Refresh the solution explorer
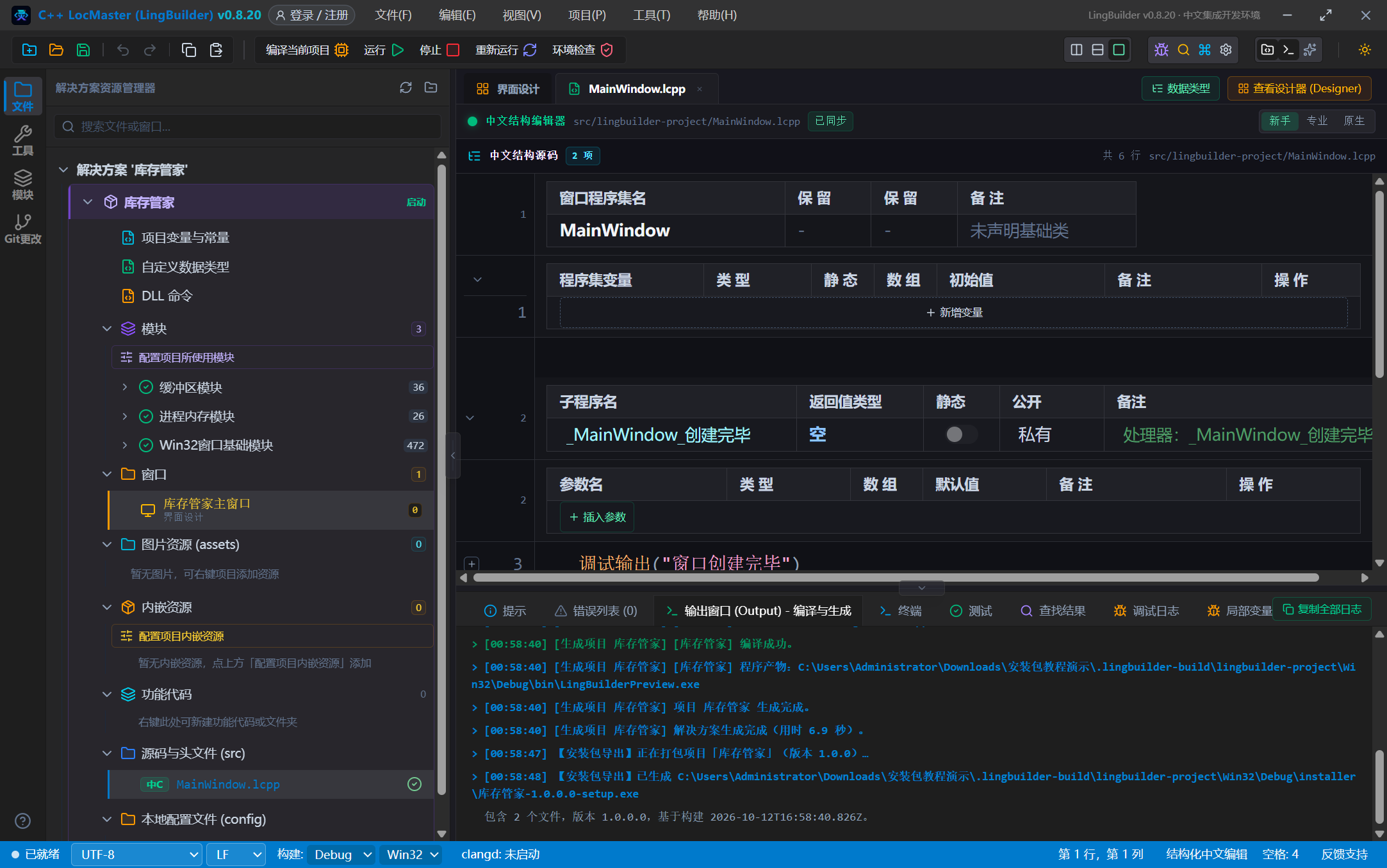 click(406, 88)
